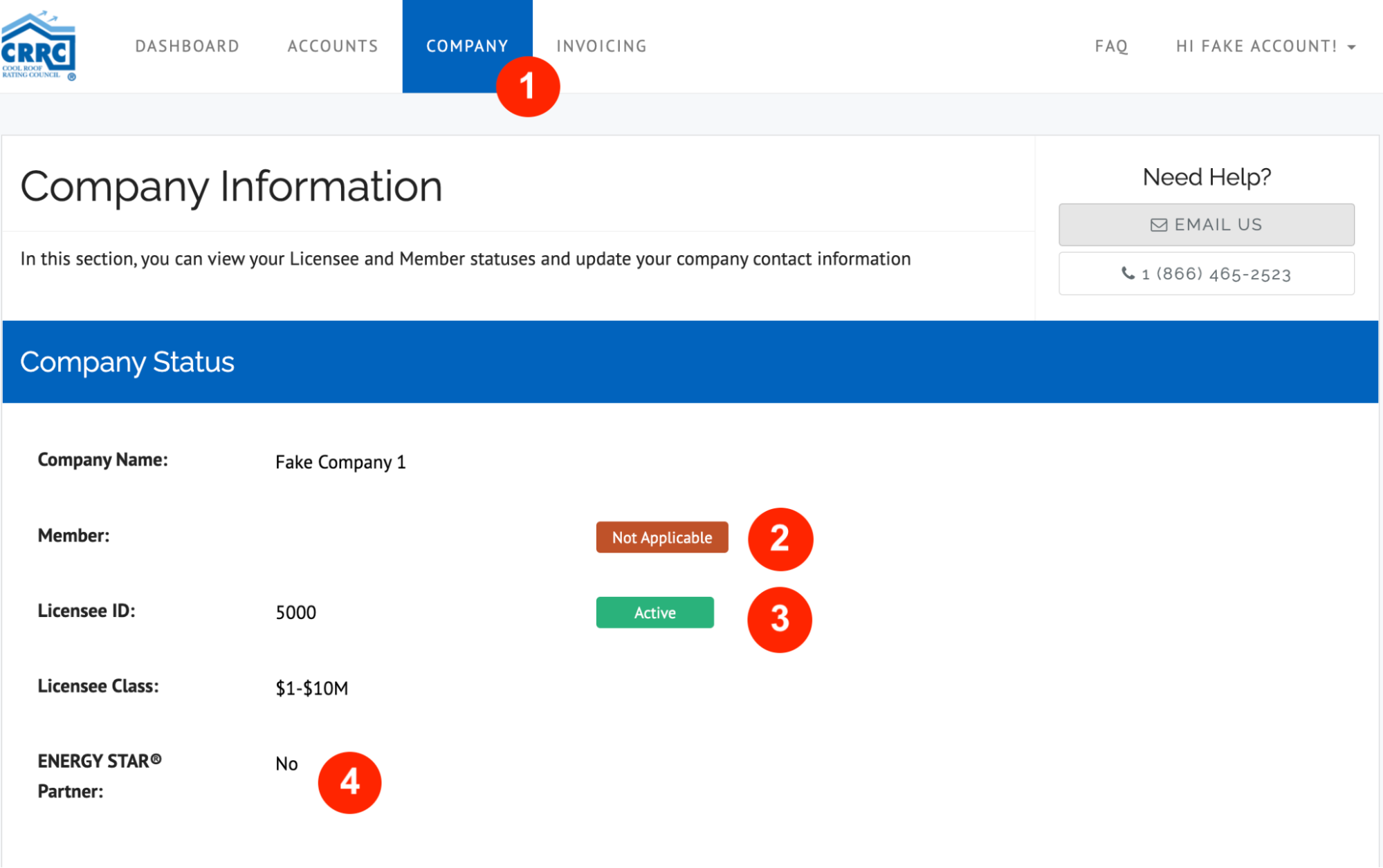Select the Accounts navigation item

tap(333, 46)
